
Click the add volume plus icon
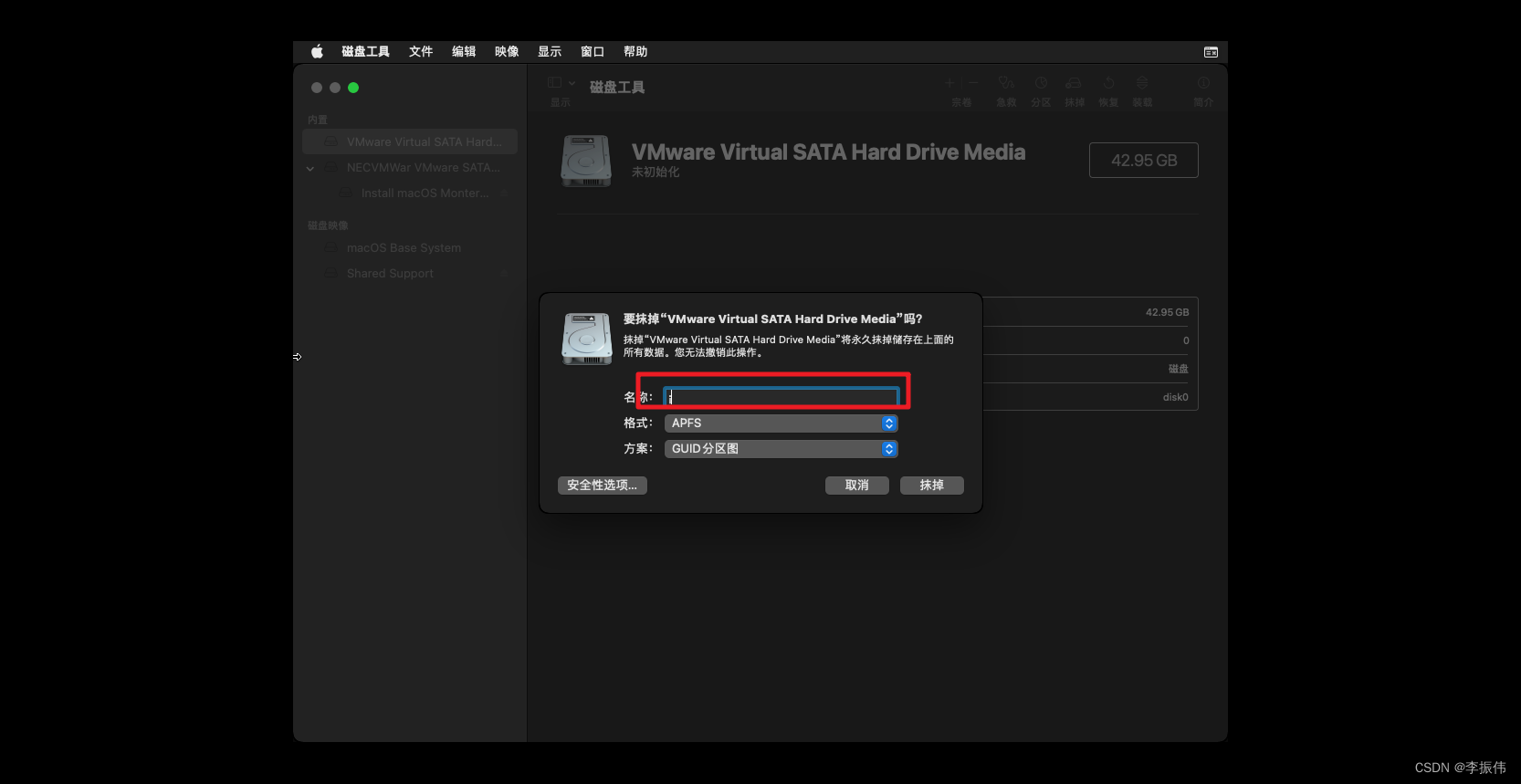click(949, 83)
